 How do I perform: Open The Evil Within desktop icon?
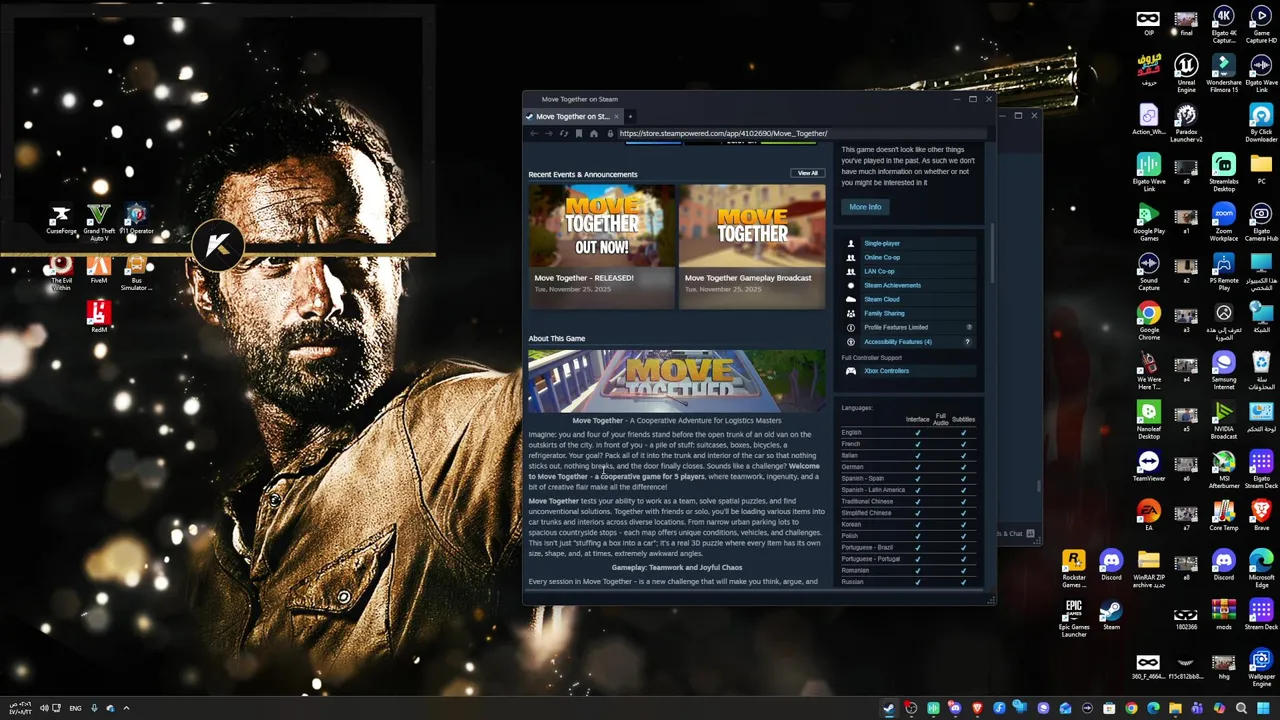click(x=61, y=272)
